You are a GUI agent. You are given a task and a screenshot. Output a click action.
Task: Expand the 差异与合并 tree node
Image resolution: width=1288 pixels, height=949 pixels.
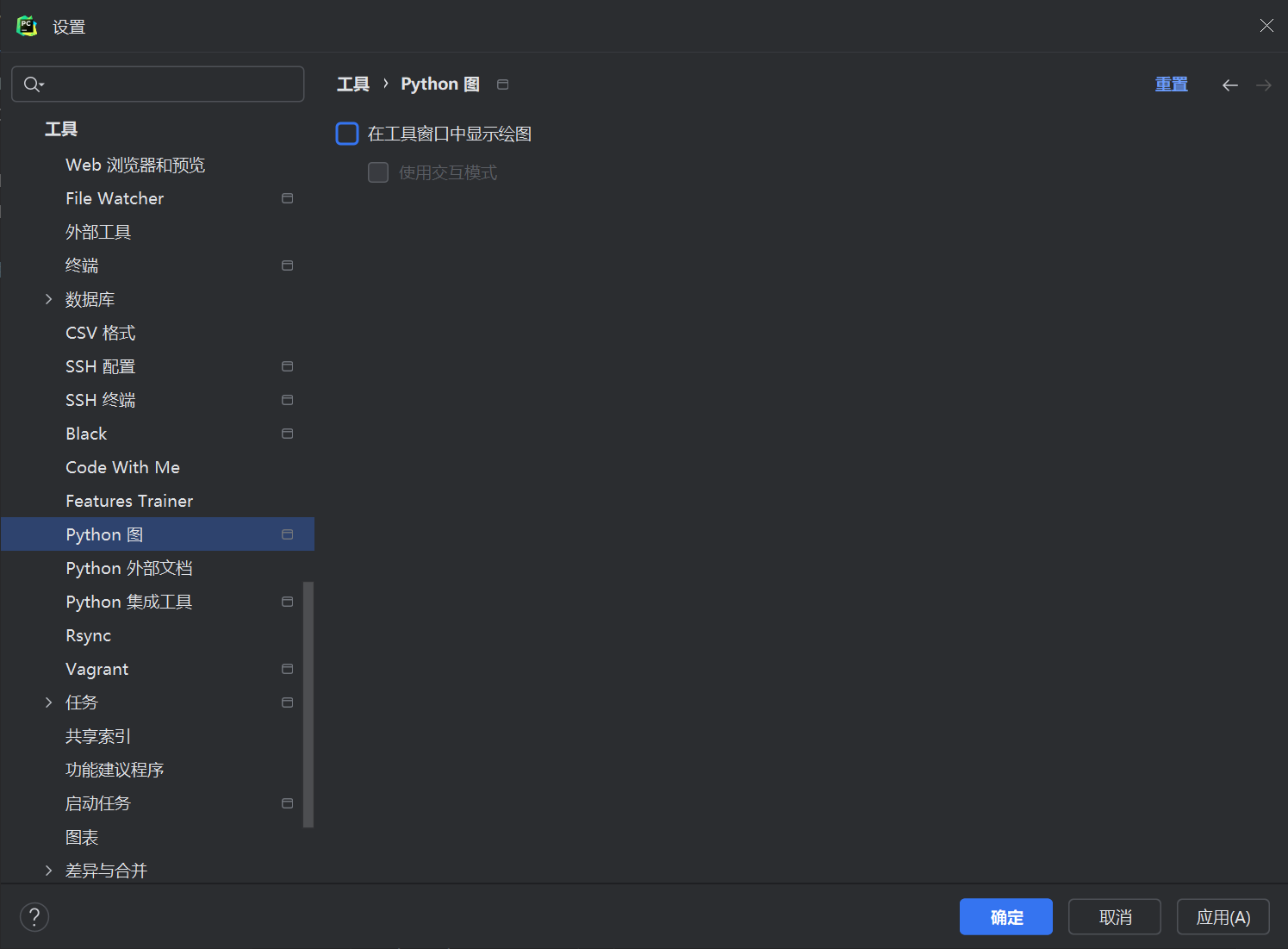48,871
